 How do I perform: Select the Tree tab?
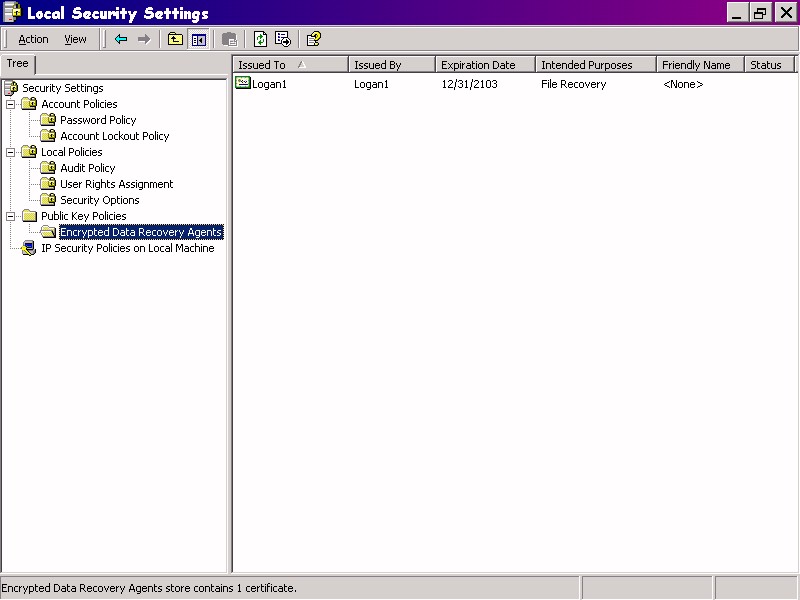point(18,64)
